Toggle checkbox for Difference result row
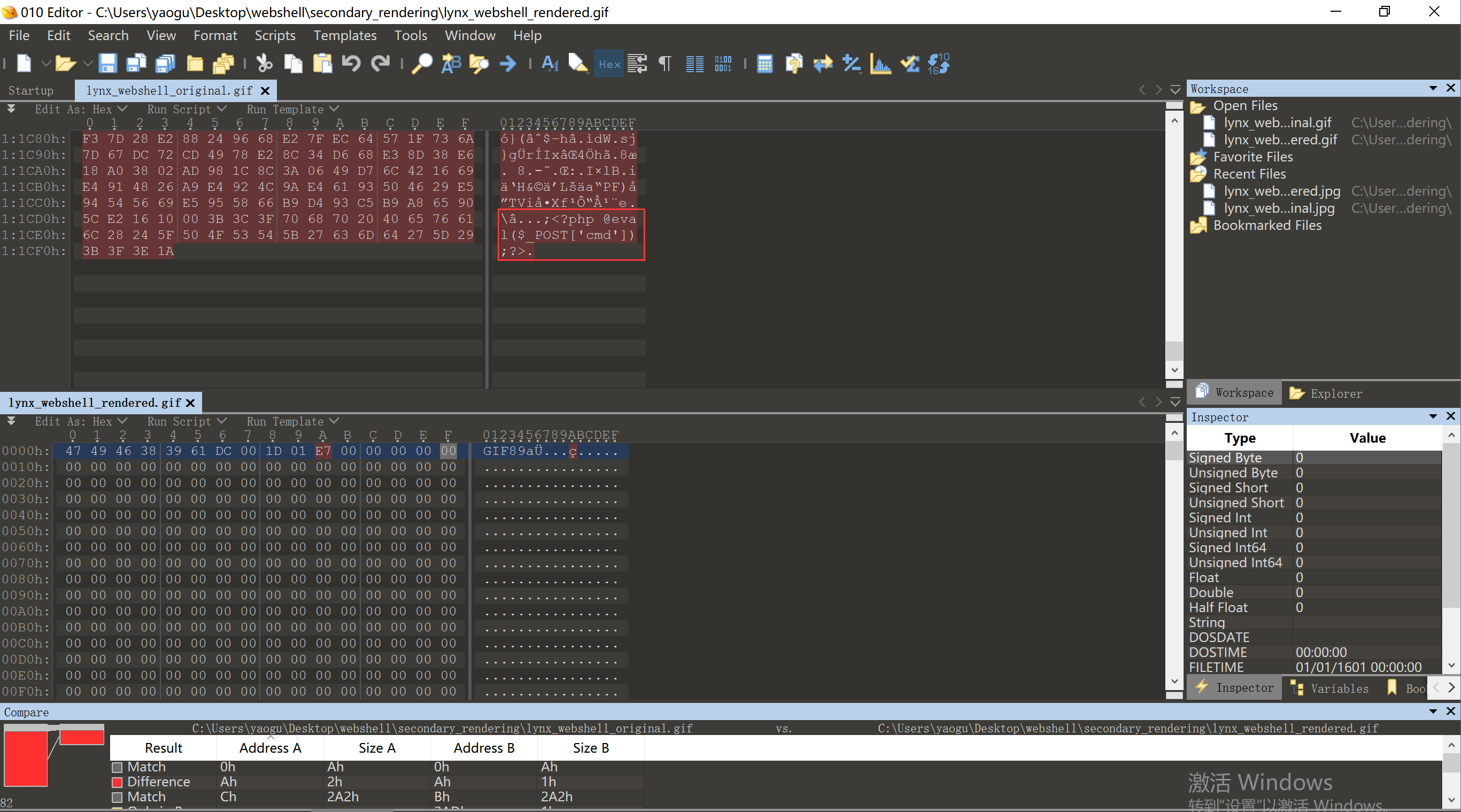The image size is (1461, 812). tap(118, 782)
